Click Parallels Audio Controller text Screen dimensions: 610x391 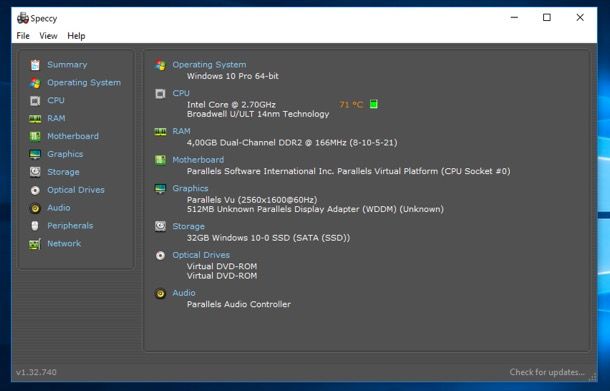pyautogui.click(x=239, y=305)
